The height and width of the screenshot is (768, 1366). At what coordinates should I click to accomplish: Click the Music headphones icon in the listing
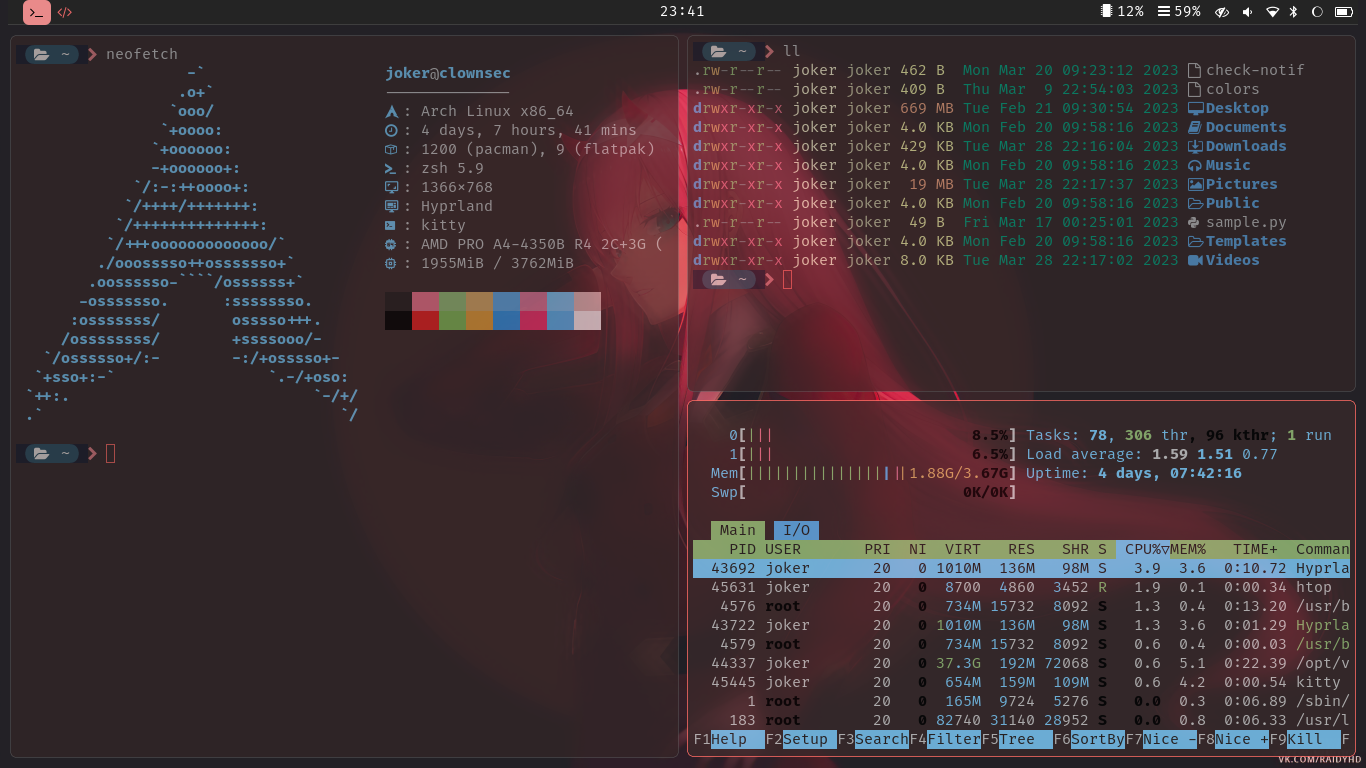pyautogui.click(x=1195, y=165)
